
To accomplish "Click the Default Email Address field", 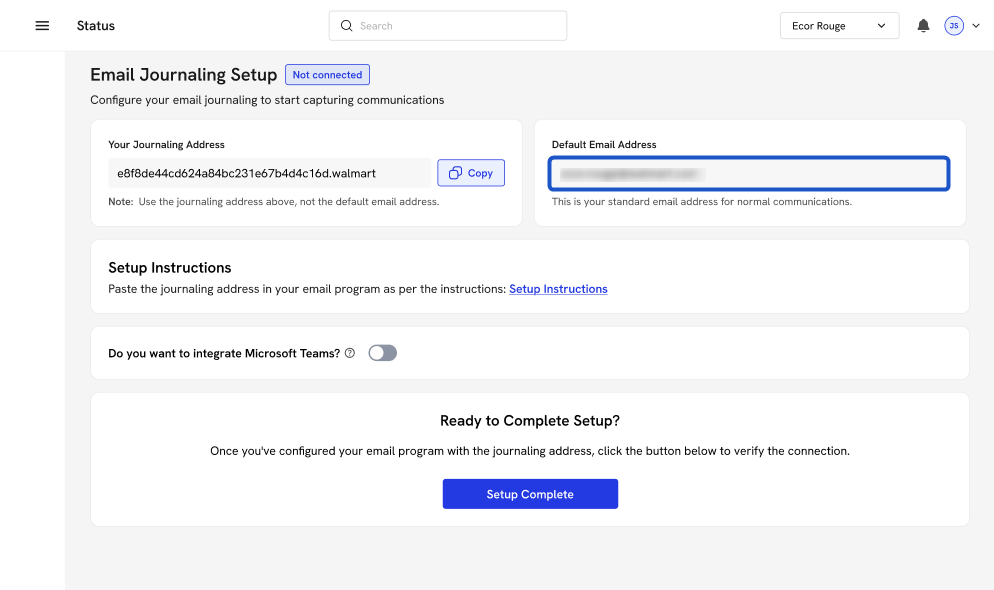I will [x=748, y=174].
